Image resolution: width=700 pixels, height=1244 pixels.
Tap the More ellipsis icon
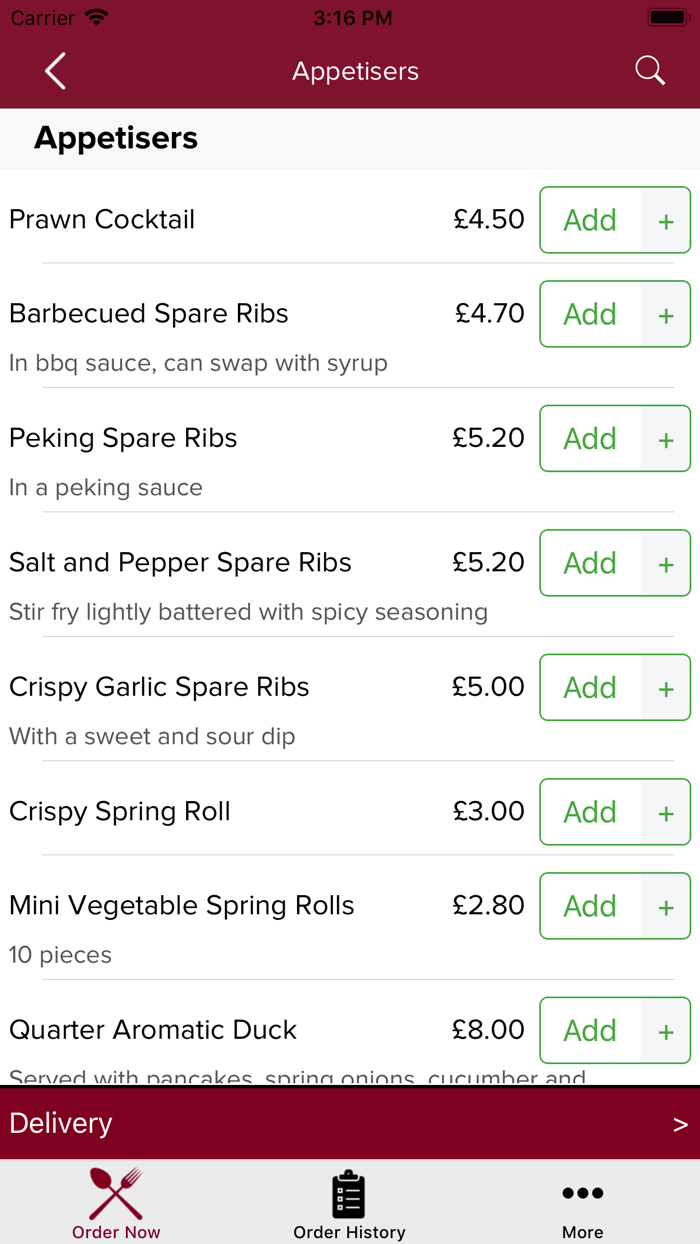click(582, 1192)
